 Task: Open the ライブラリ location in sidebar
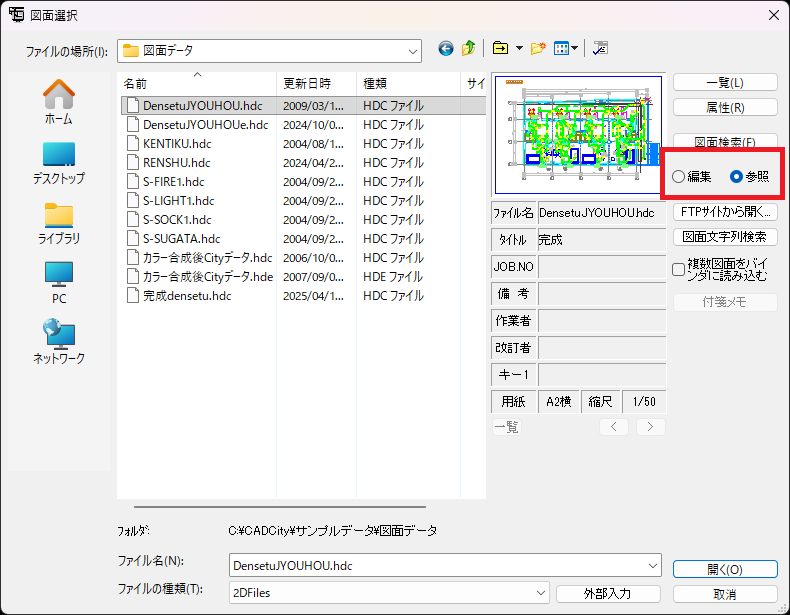tap(59, 224)
